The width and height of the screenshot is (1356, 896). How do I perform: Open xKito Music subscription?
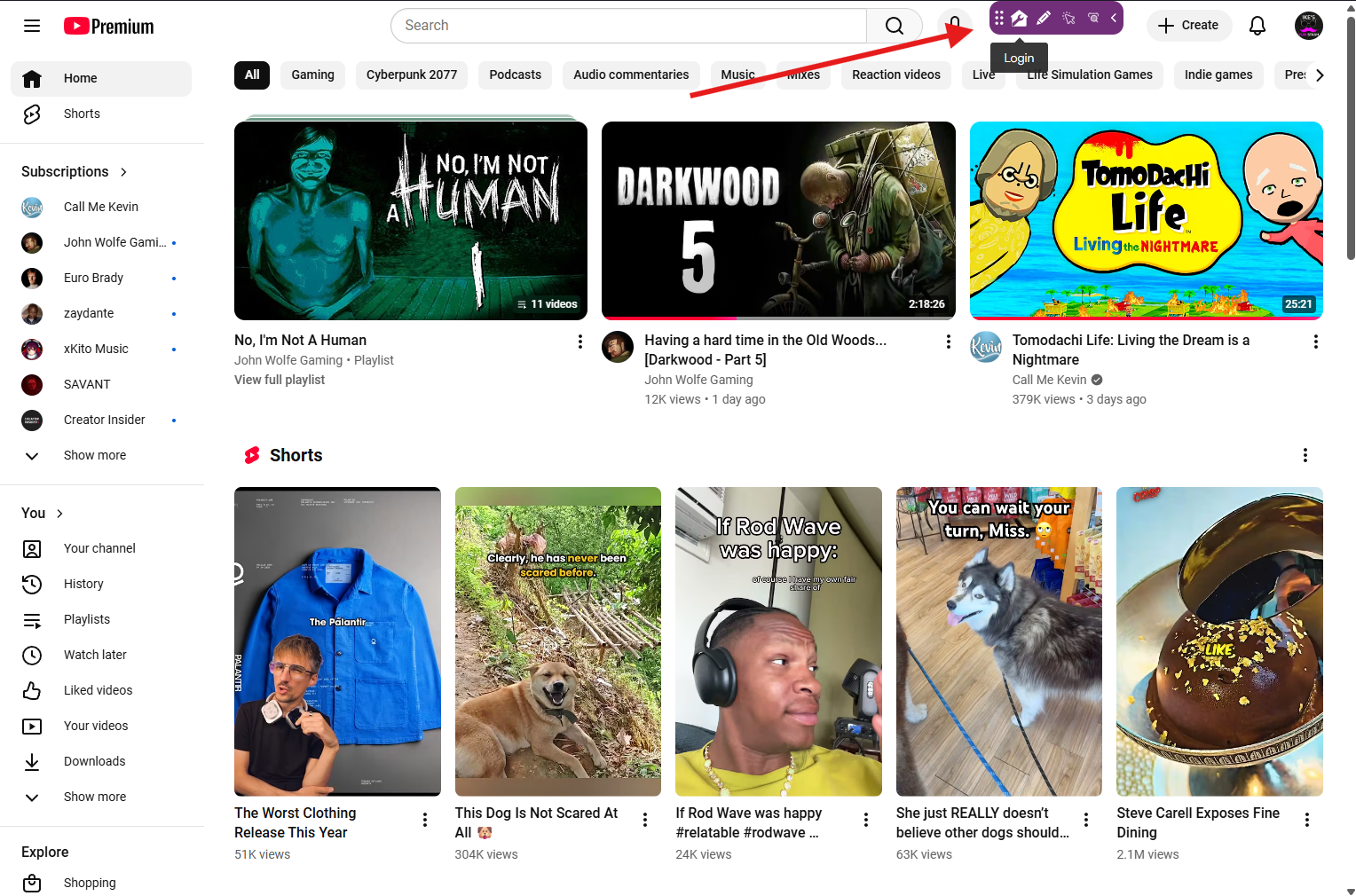coord(101,349)
